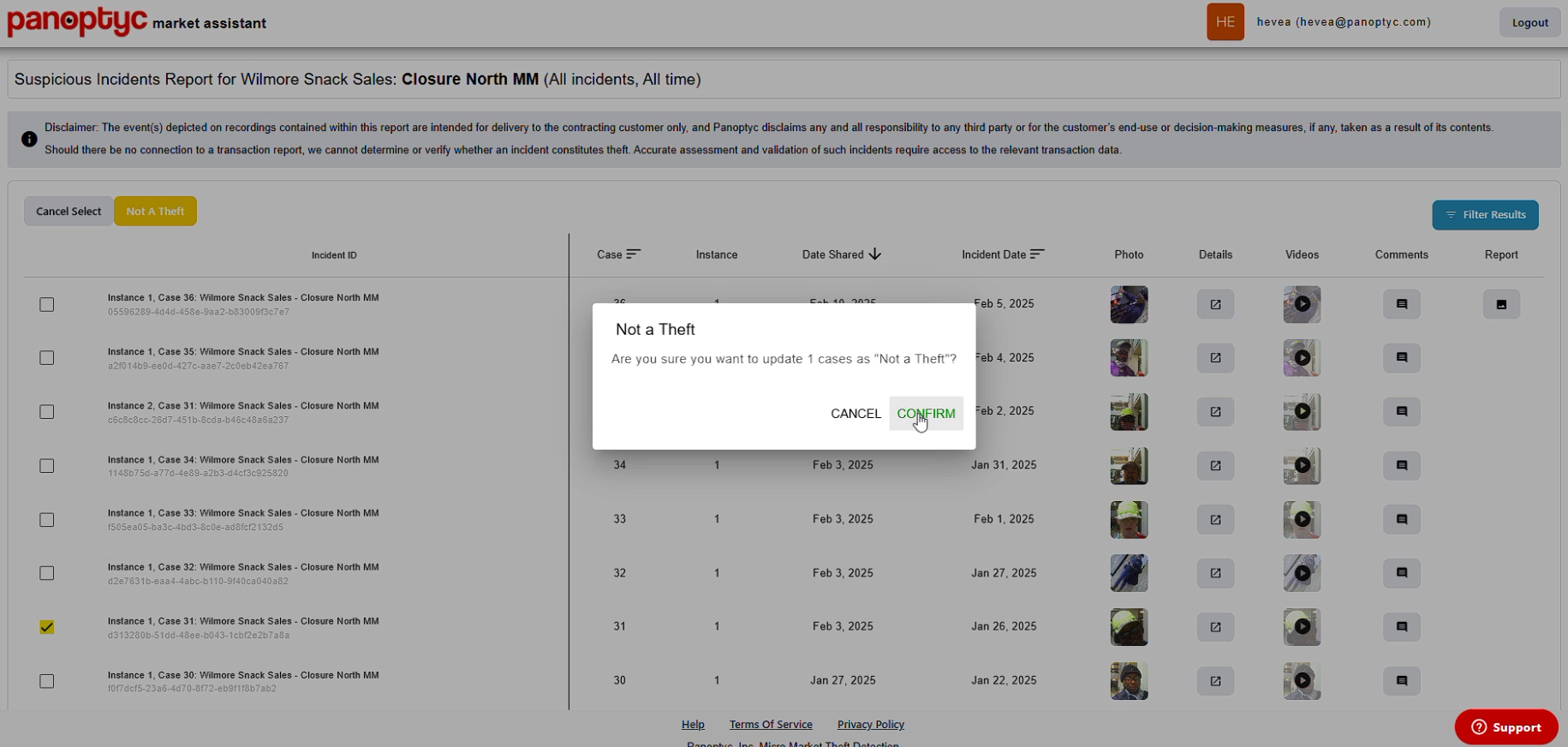Open the Terms Of Service link

tap(771, 725)
